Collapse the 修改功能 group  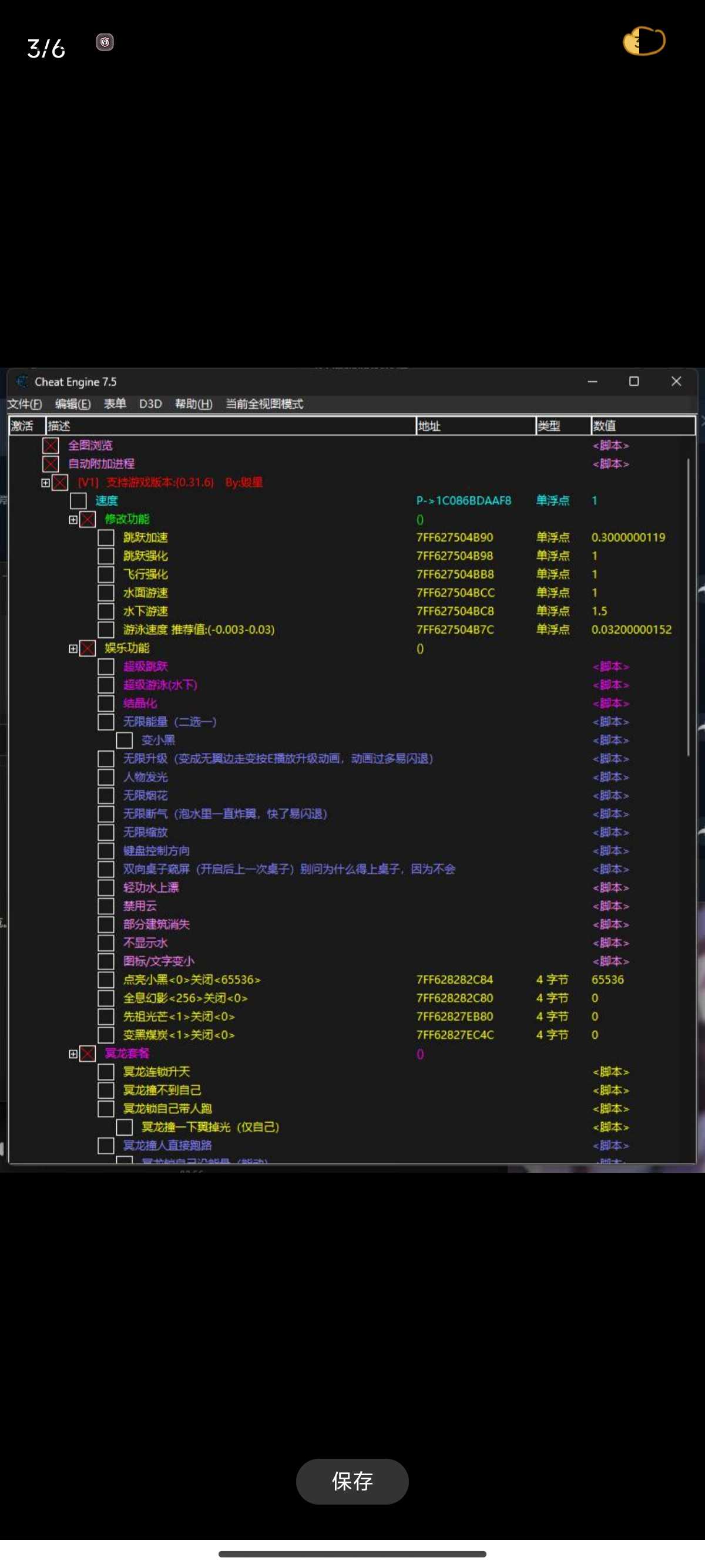pyautogui.click(x=73, y=520)
